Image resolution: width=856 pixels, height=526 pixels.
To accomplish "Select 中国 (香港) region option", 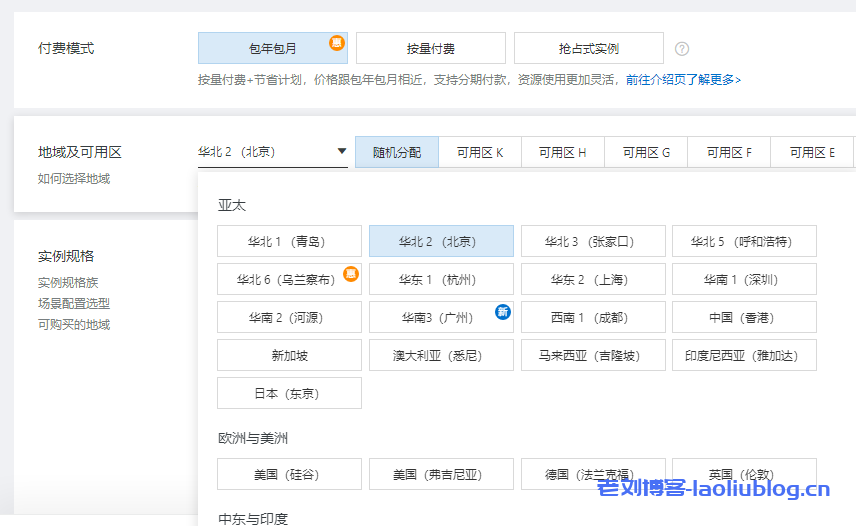I will (x=744, y=318).
